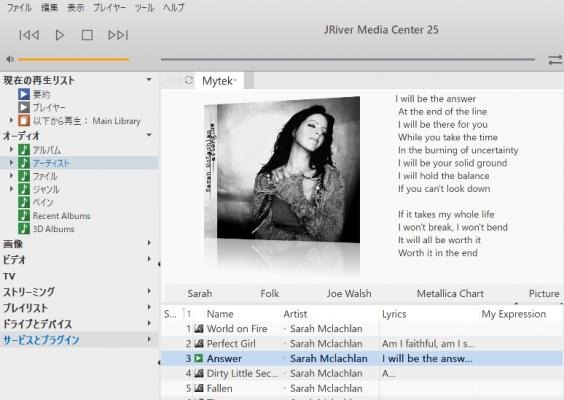Expand the アルバム tree node
564x400 pixels.
12,149
